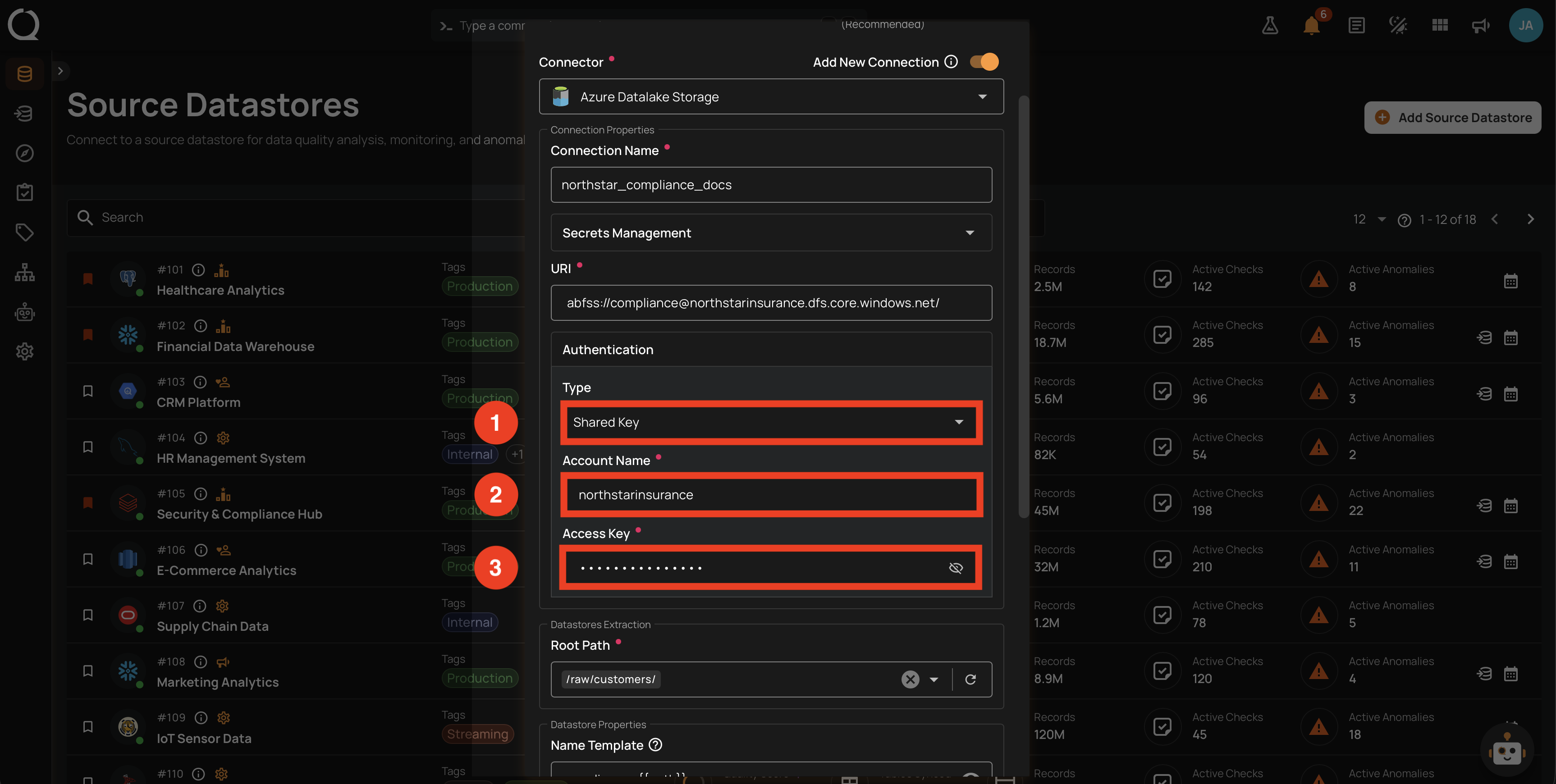1556x784 pixels.
Task: Open the Settings gear sidebar icon
Action: [25, 351]
